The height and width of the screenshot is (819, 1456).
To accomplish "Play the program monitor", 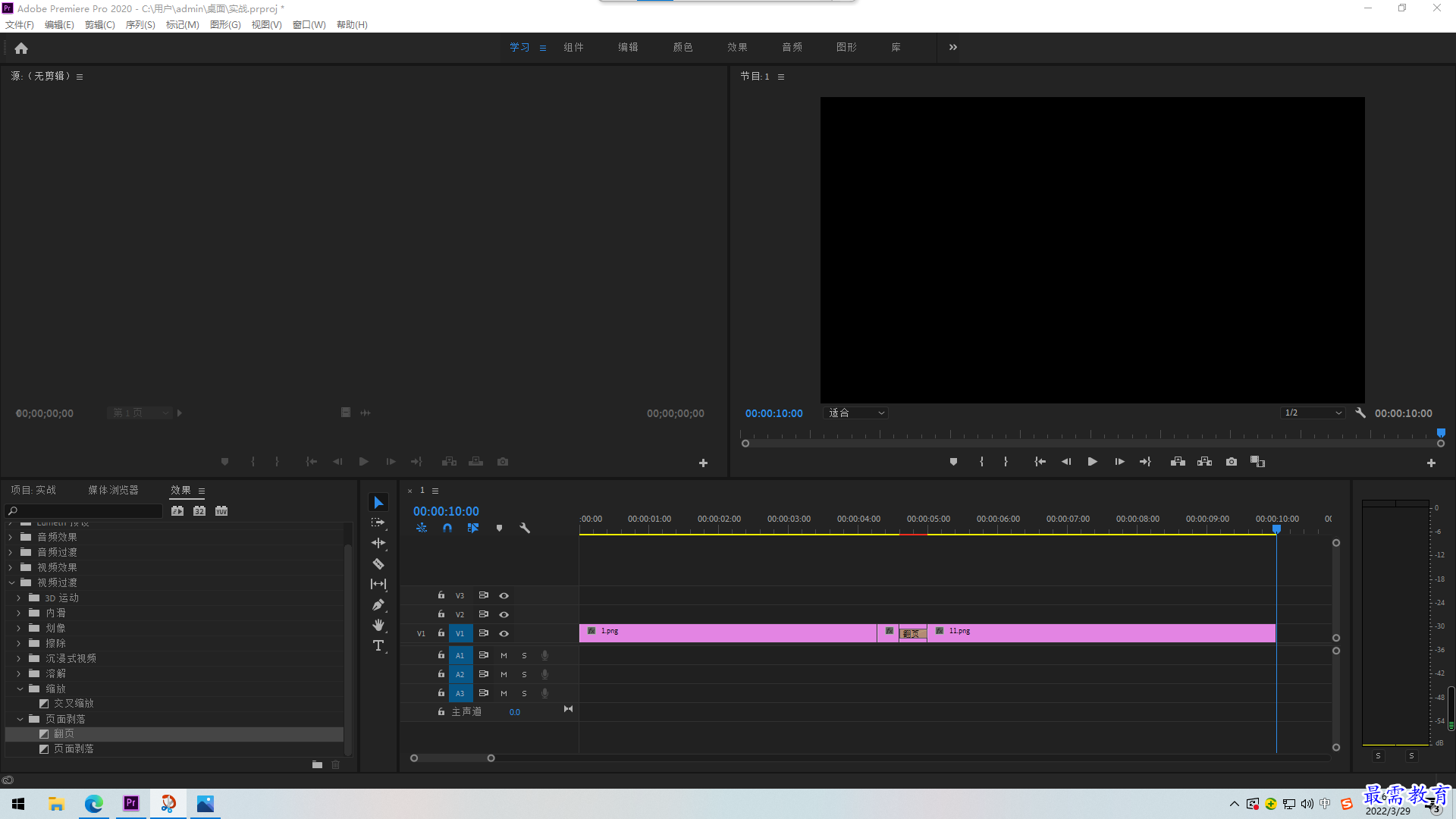I will [1092, 461].
